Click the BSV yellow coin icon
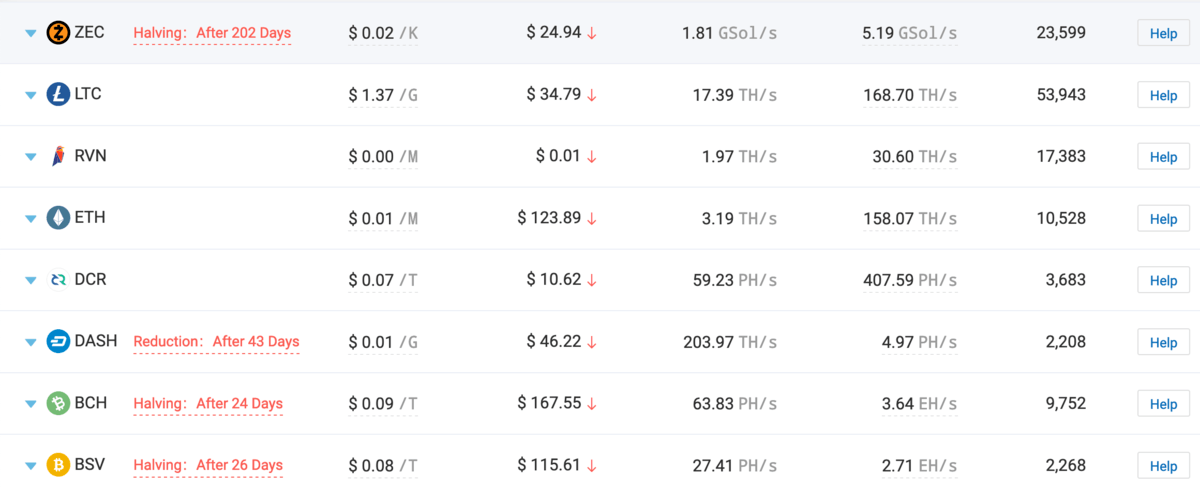 [x=58, y=465]
